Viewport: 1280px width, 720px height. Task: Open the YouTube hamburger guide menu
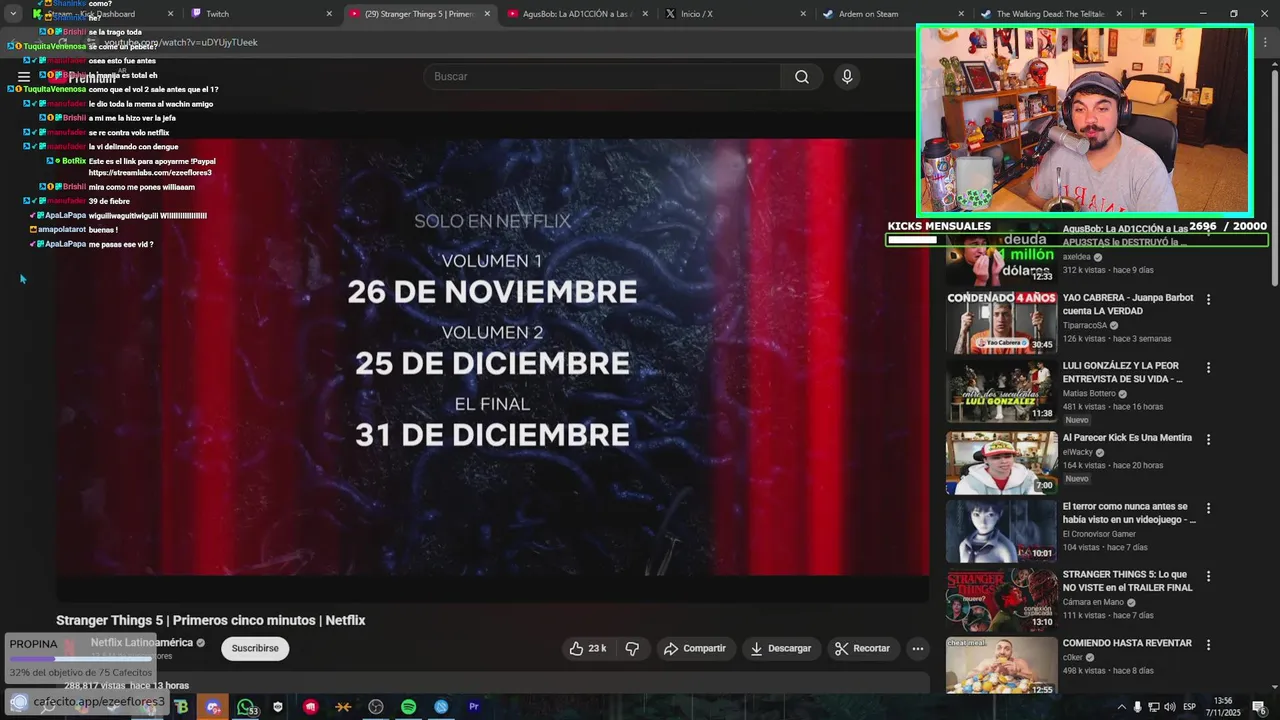[x=24, y=77]
